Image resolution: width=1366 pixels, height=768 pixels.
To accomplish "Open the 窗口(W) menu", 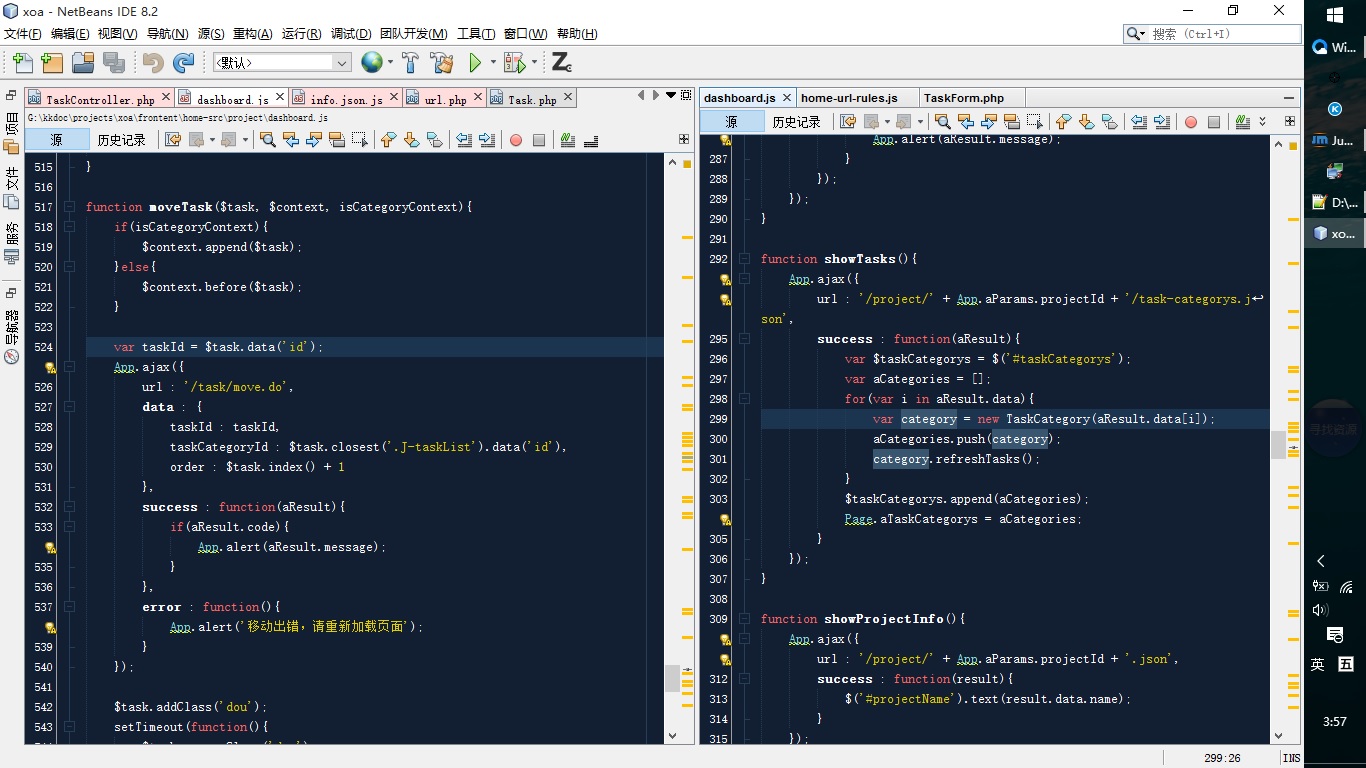I will (x=525, y=34).
